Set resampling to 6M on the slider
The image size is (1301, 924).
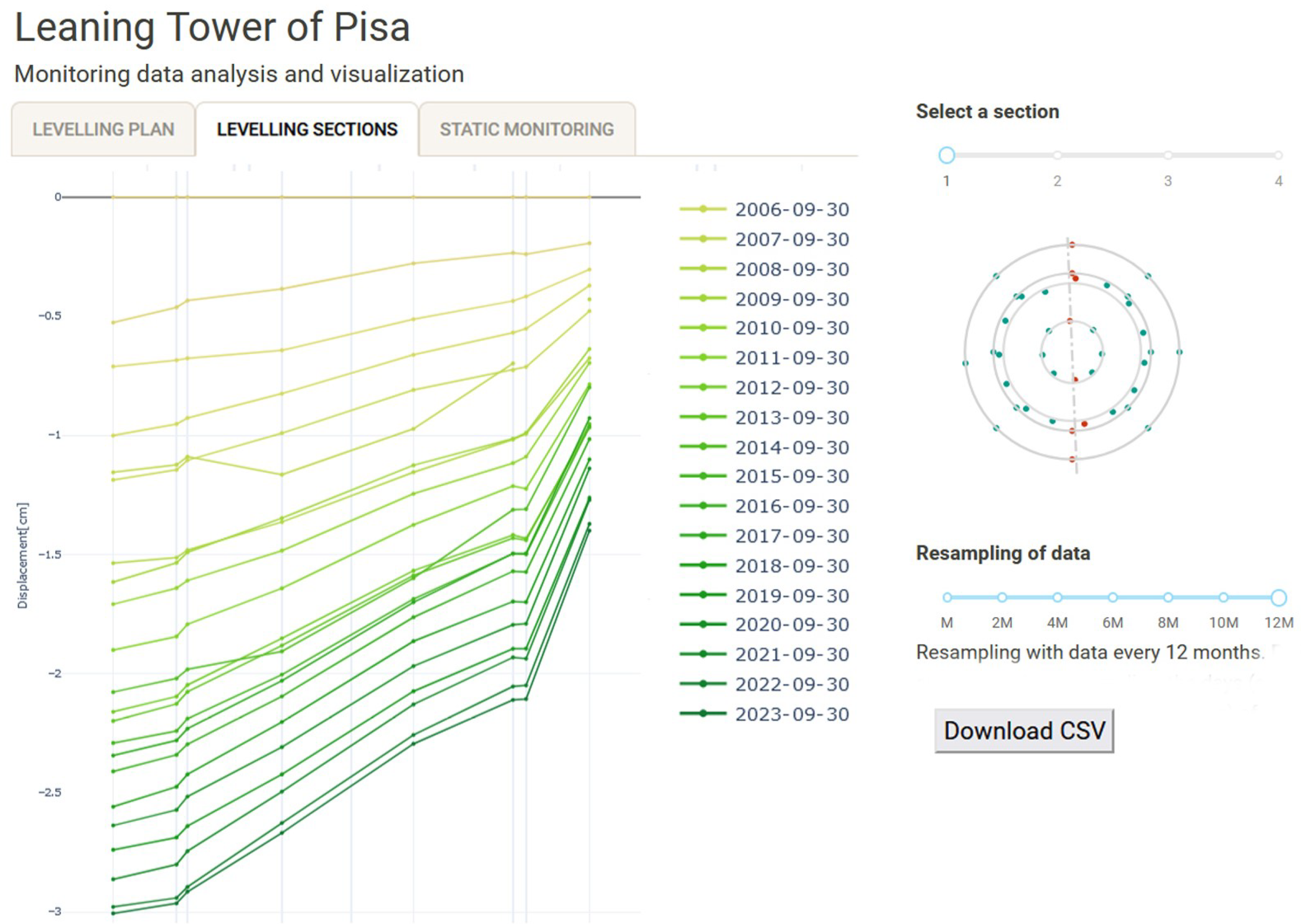1112,597
